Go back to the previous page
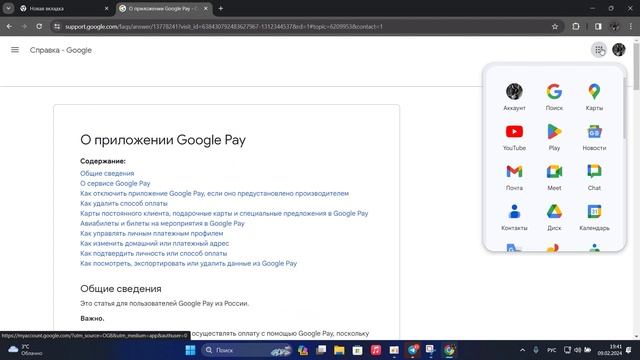This screenshot has width=640, height=360. coord(9,27)
